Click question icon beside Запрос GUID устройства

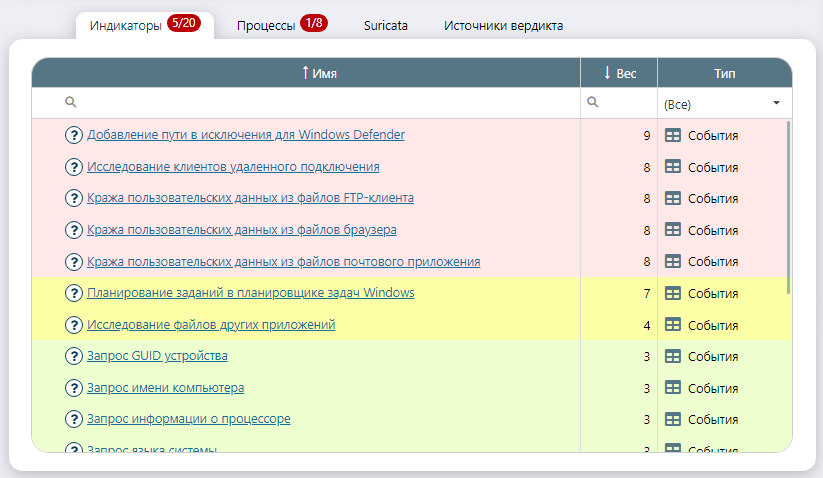pyautogui.click(x=73, y=356)
